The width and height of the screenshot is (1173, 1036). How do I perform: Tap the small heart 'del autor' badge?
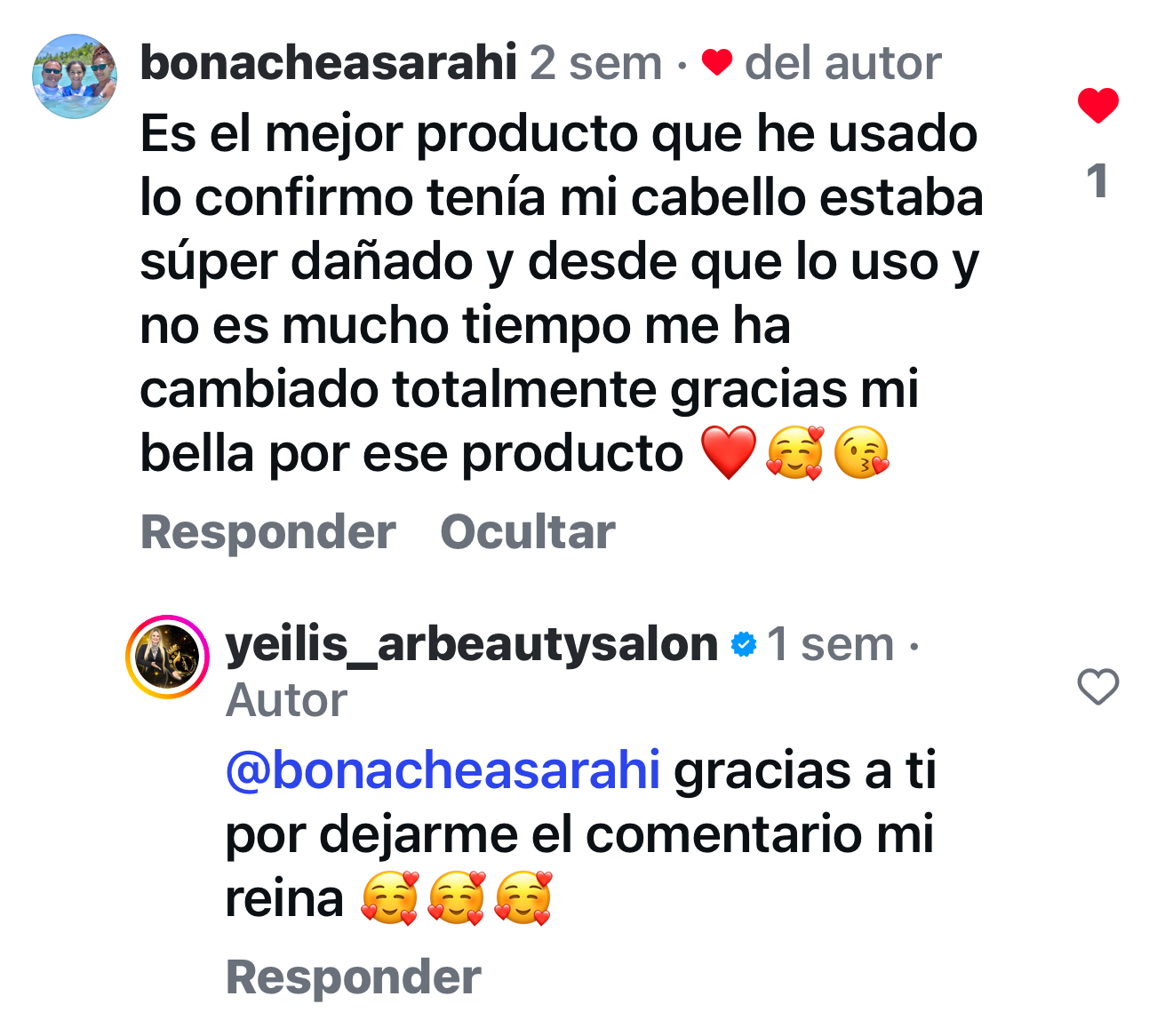tap(716, 62)
